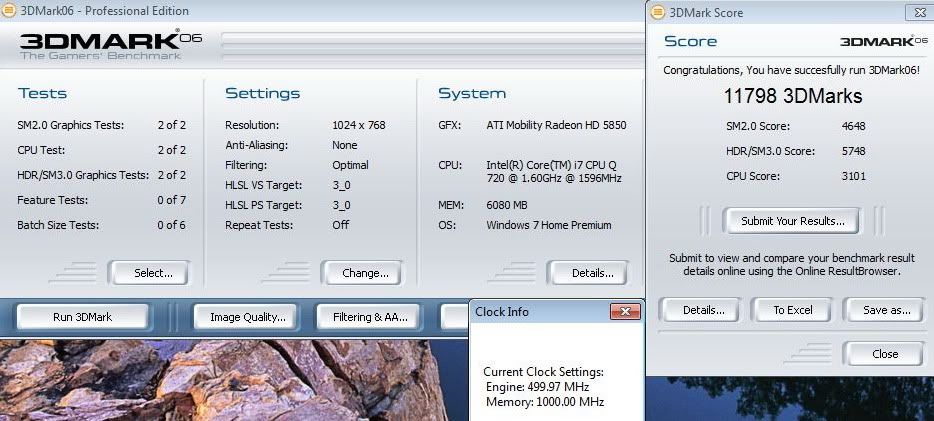Click the Score heading in Score window
Viewport: 934px width, 421px height.
click(x=690, y=41)
